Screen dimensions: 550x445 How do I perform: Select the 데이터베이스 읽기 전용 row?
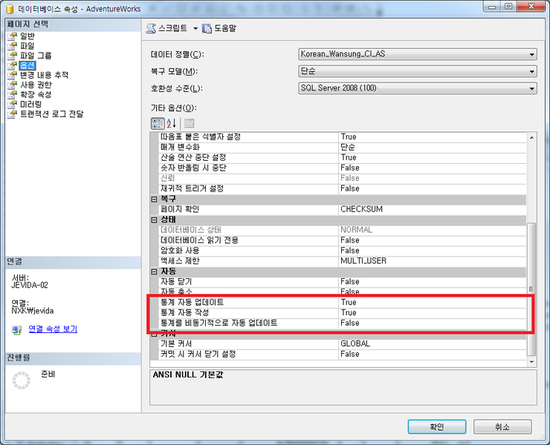coord(342,241)
